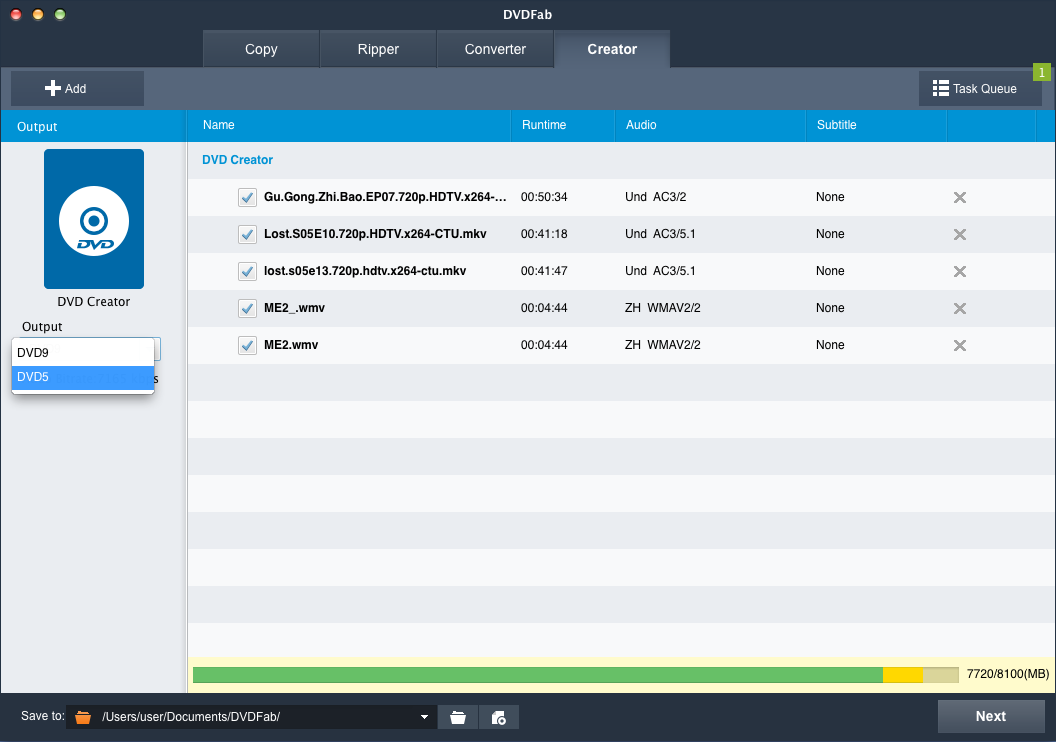Screen dimensions: 1056x742
Task: Select the Und AC3/2 audio cell
Action: [x=655, y=197]
